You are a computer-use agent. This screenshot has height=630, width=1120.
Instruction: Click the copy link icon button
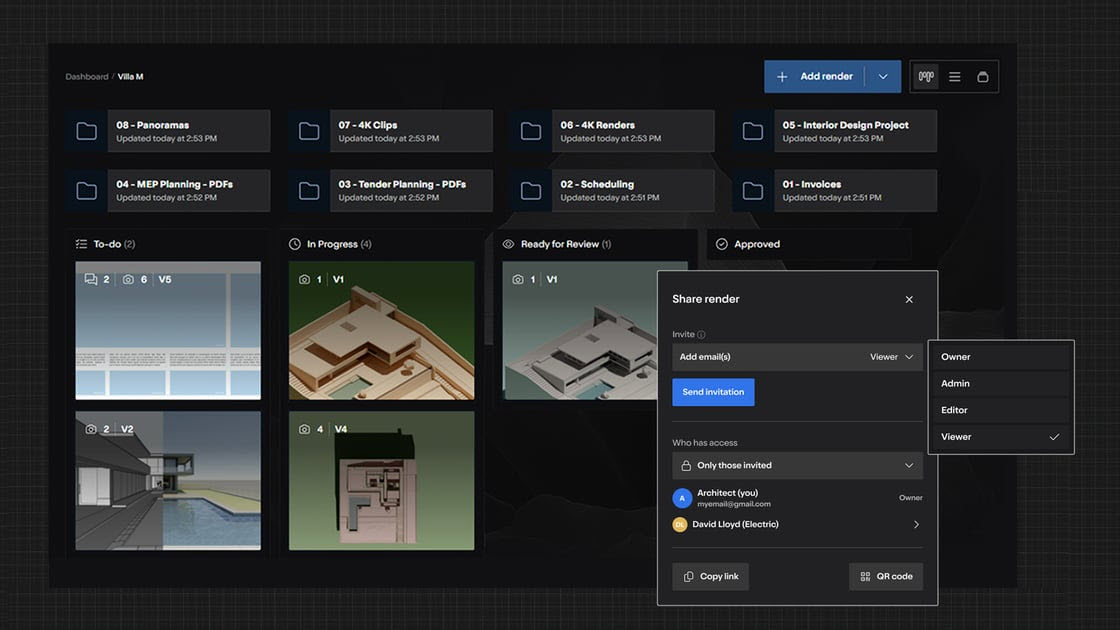point(710,577)
